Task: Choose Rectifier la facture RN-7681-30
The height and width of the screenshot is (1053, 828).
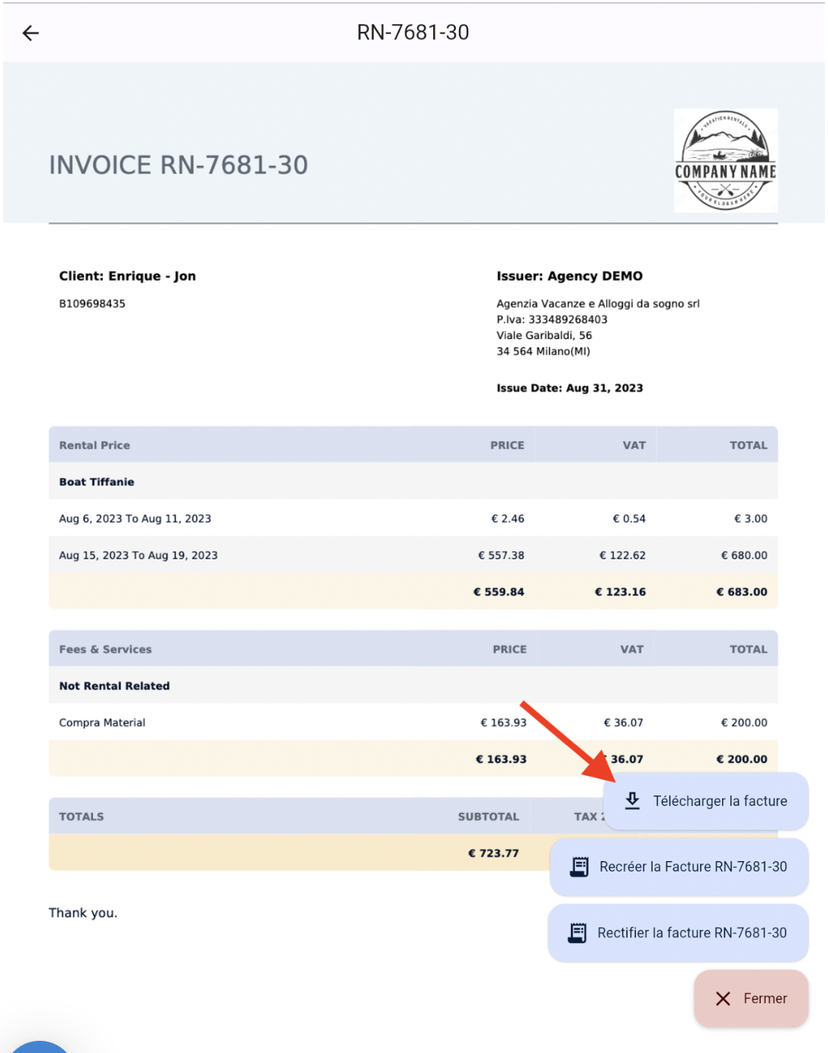Action: pos(678,933)
